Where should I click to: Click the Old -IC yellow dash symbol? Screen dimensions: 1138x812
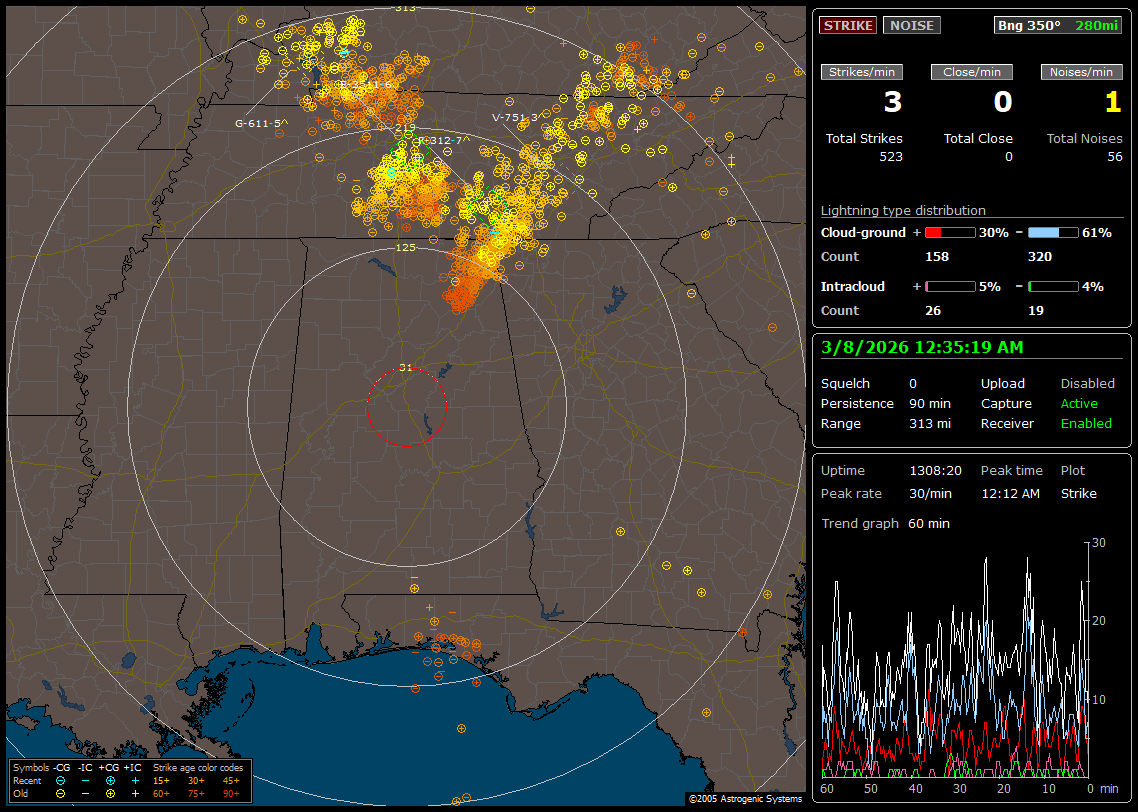coord(85,793)
